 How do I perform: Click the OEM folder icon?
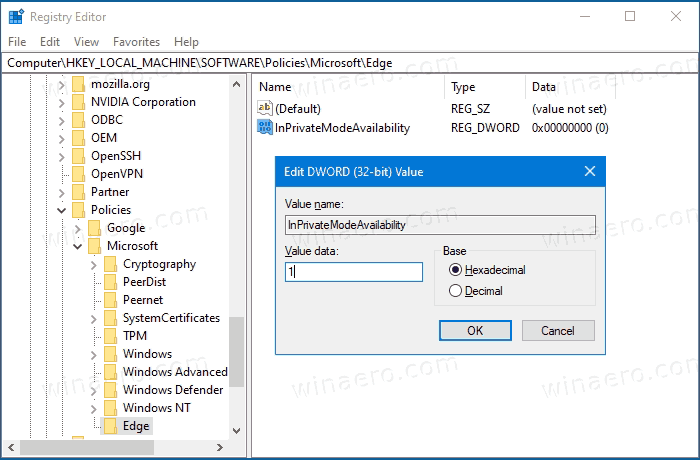79,138
